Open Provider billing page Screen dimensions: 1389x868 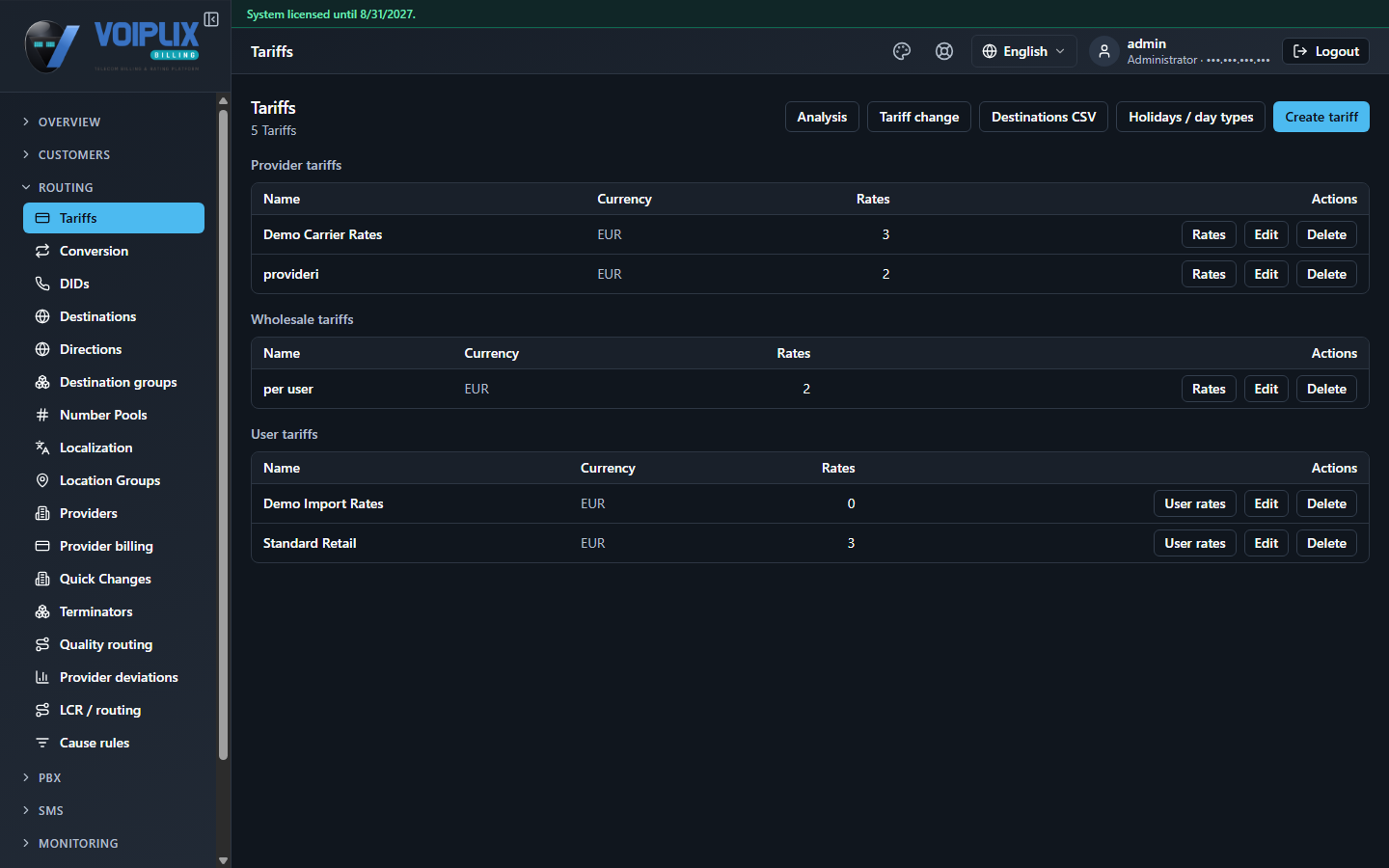114,546
